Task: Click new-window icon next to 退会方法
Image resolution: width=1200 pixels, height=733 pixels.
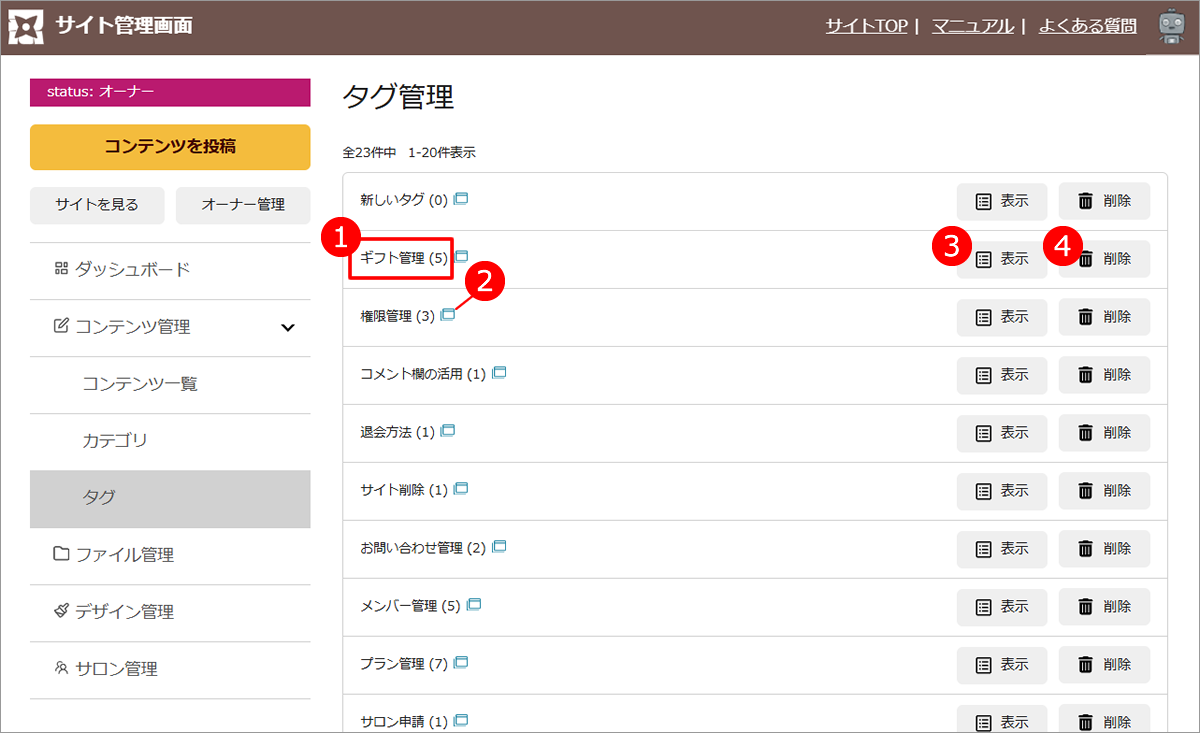Action: (x=448, y=431)
